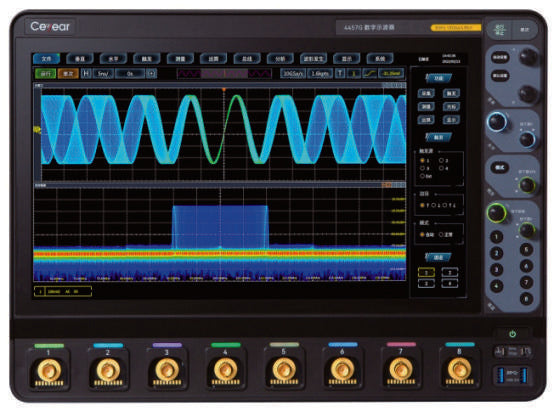Screen dimensions: 554x411
Task: Click hardware channel button 1 on keypad
Action: click(496, 237)
